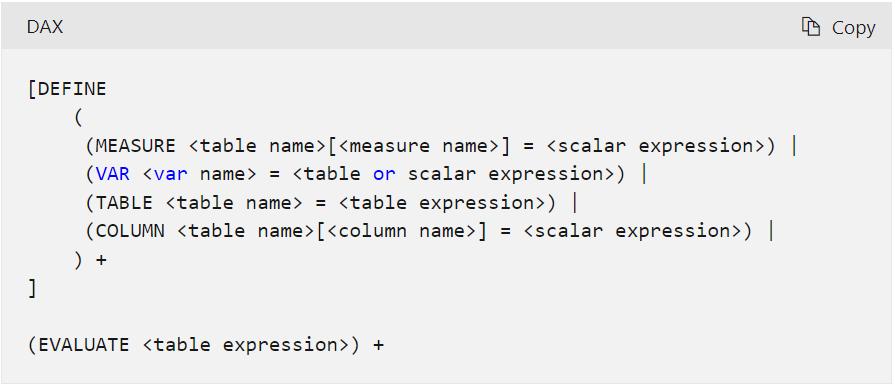895x385 pixels.
Task: Click the blue 'or' keyword in the VAR line
Action: (384, 175)
